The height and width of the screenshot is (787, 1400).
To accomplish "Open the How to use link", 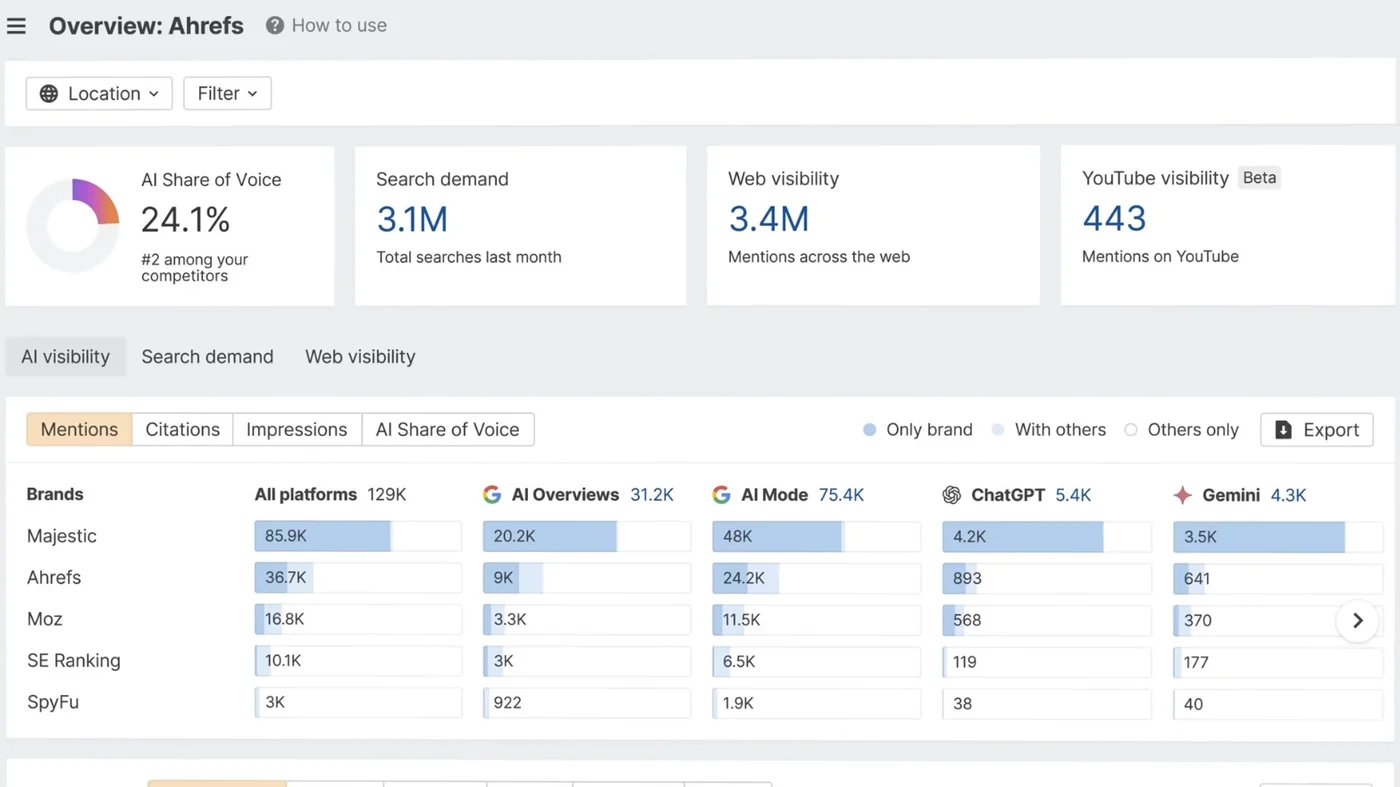I will tap(326, 26).
